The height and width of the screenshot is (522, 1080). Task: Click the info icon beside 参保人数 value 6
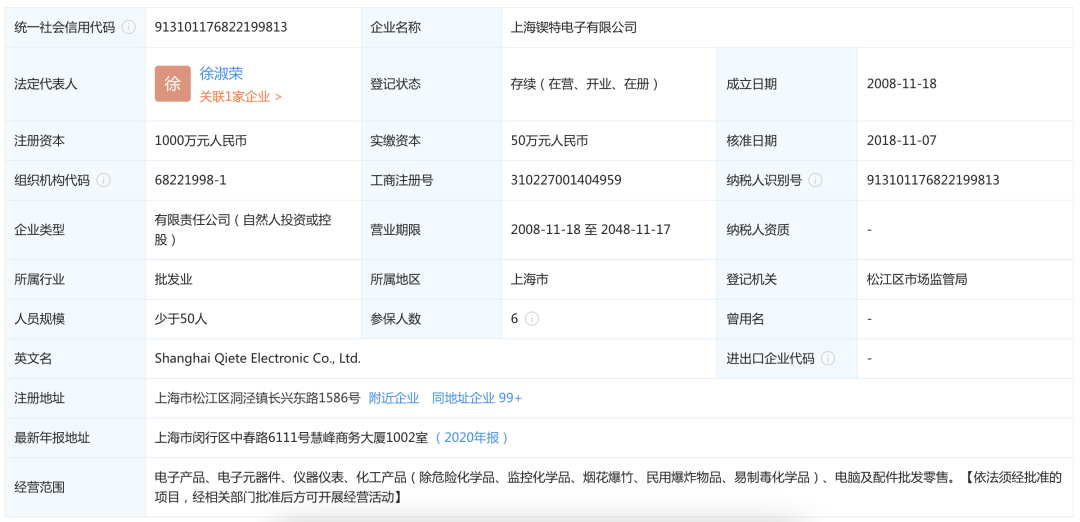pos(532,319)
